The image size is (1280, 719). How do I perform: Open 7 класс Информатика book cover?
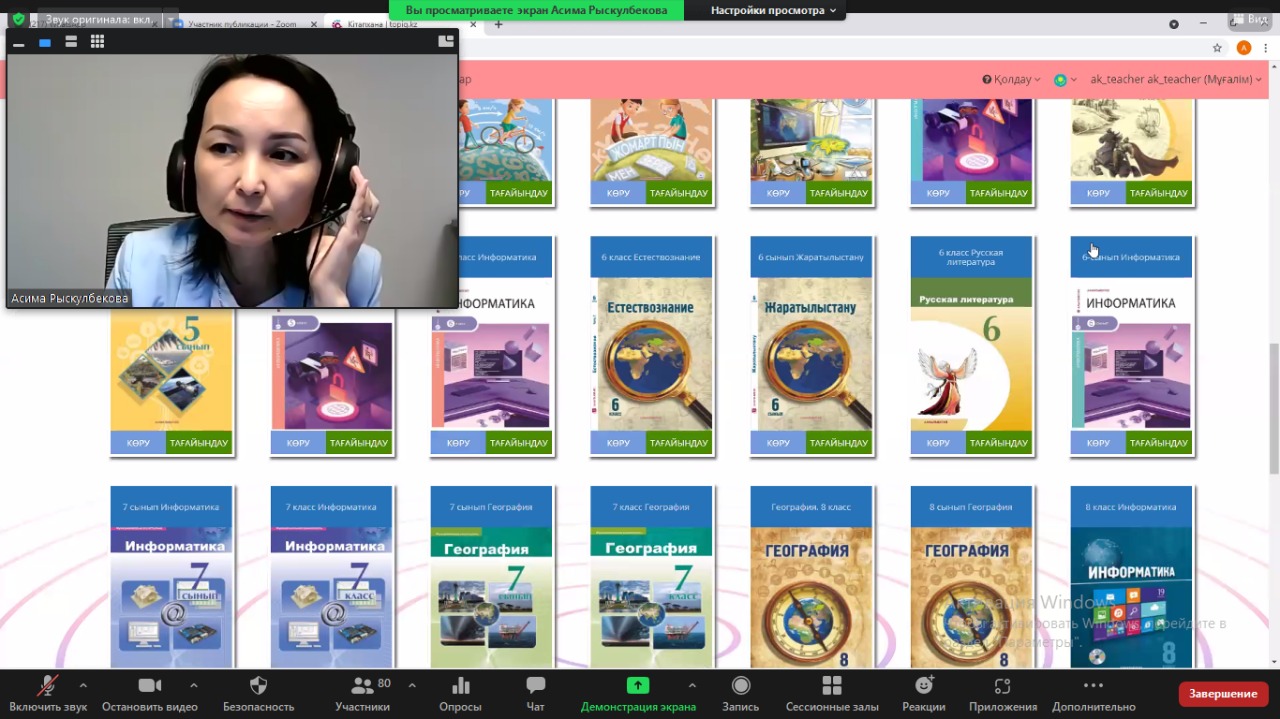click(x=331, y=597)
